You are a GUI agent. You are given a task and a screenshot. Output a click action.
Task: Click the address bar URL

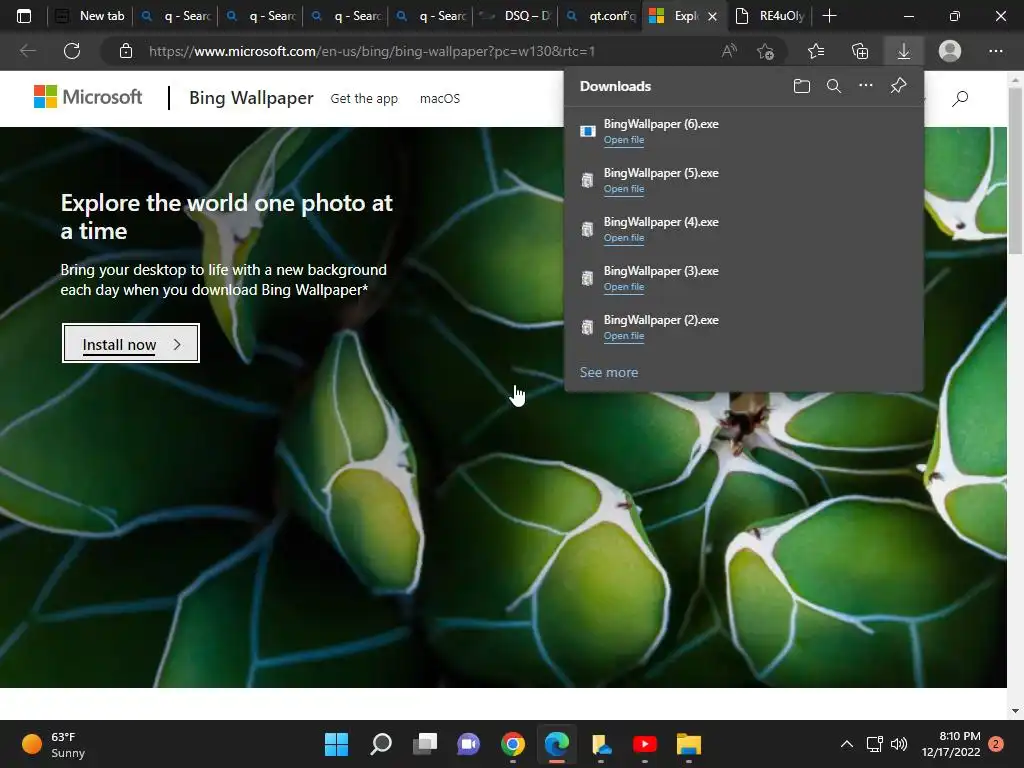click(372, 51)
